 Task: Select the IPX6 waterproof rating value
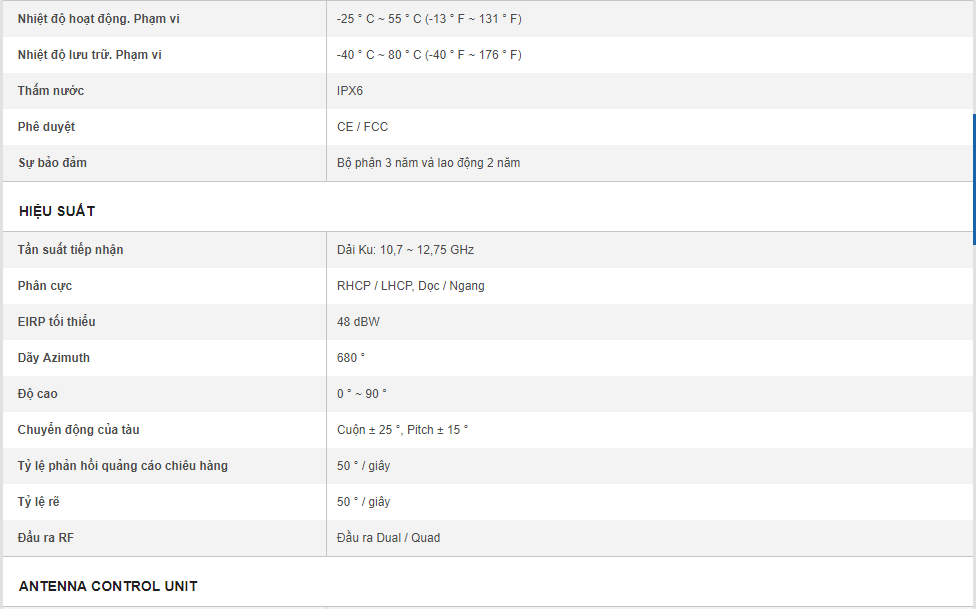tap(350, 91)
